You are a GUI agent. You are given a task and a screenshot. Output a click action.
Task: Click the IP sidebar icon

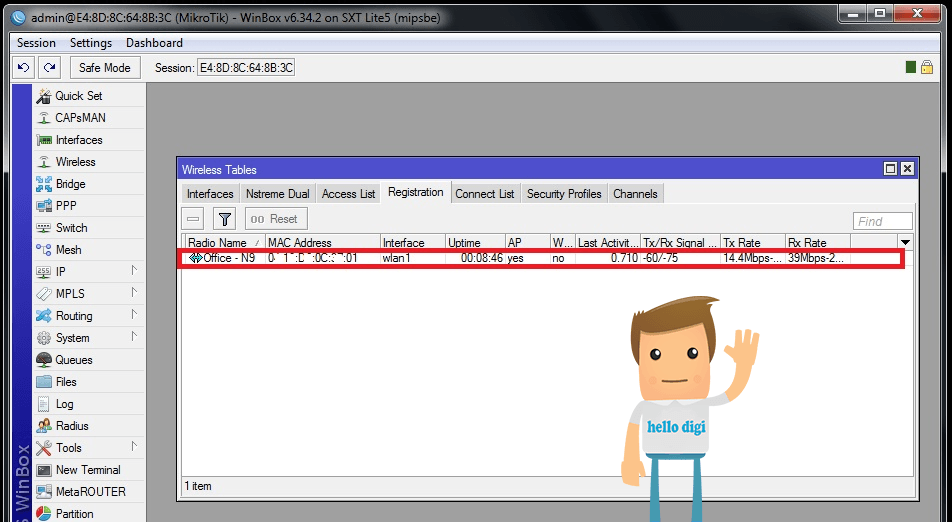pyautogui.click(x=44, y=272)
